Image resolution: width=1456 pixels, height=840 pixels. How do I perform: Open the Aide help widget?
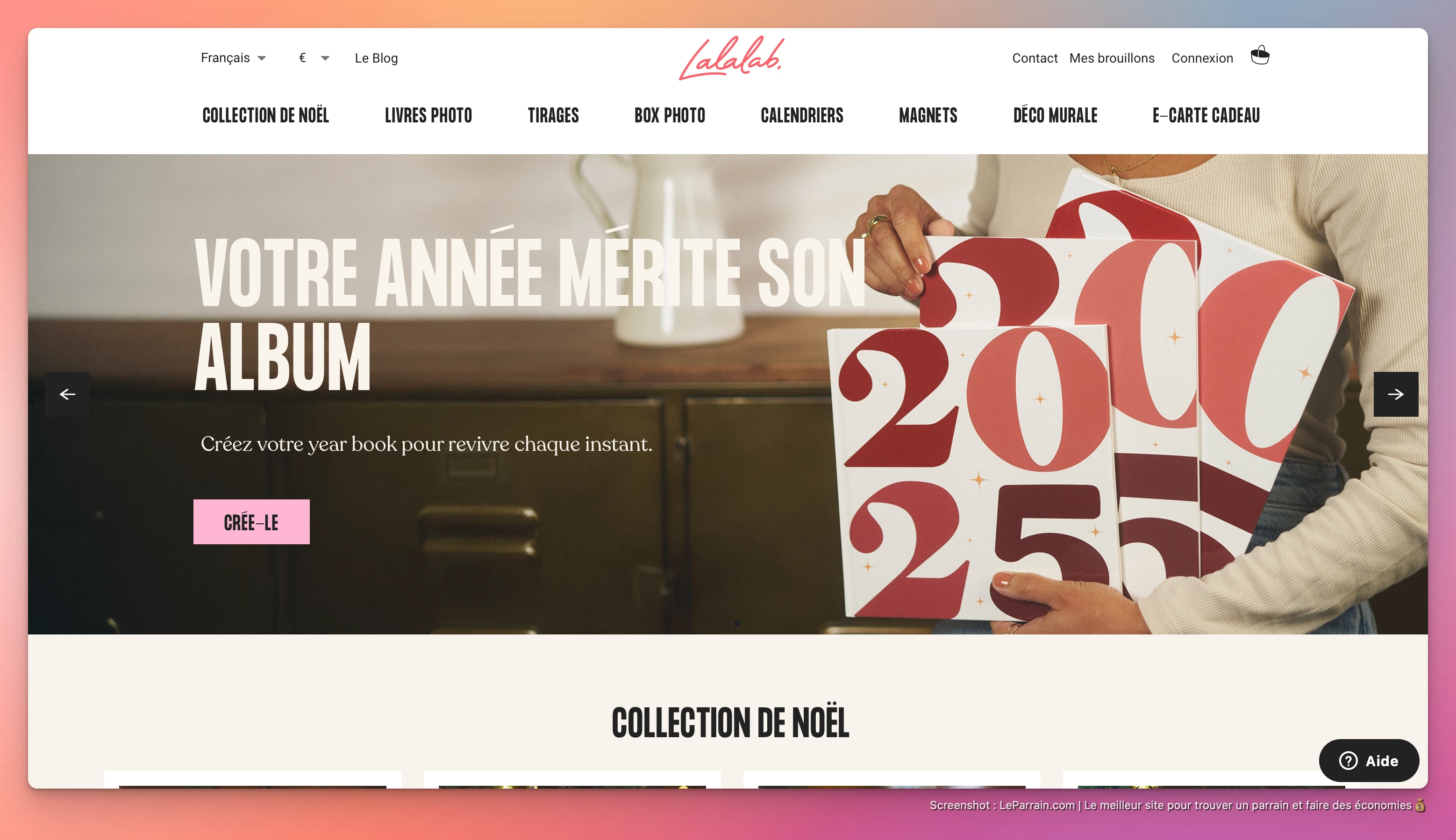click(x=1369, y=761)
